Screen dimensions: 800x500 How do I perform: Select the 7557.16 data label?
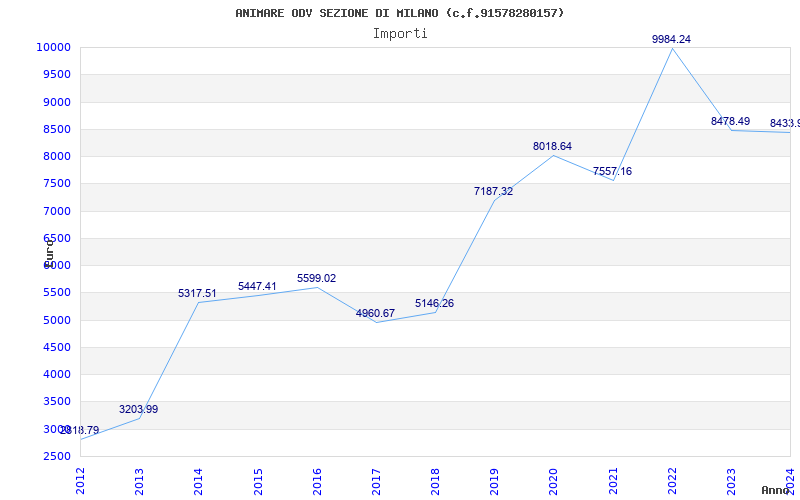[x=612, y=171]
